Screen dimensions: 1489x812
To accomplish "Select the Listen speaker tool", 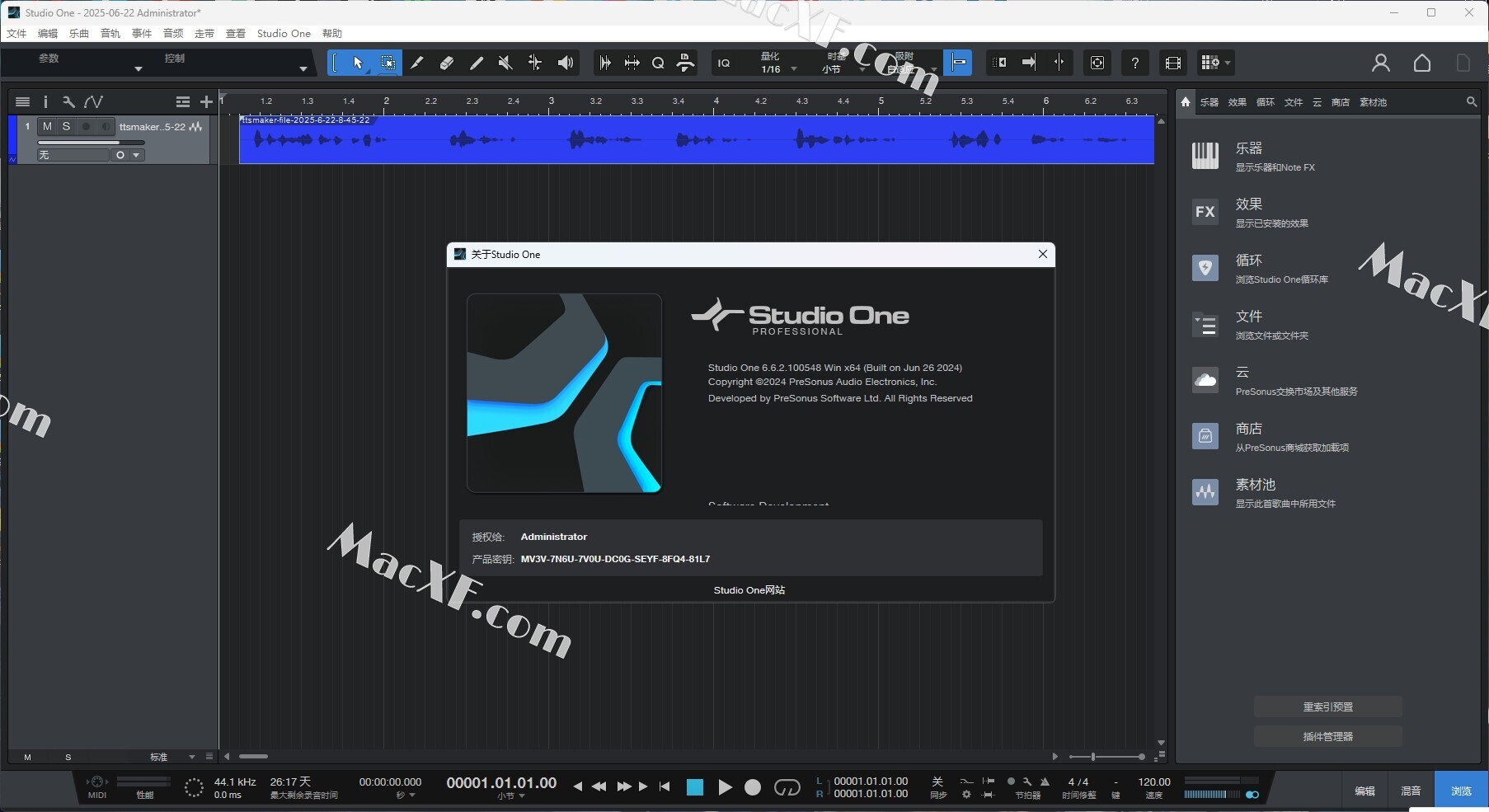I will [x=566, y=63].
